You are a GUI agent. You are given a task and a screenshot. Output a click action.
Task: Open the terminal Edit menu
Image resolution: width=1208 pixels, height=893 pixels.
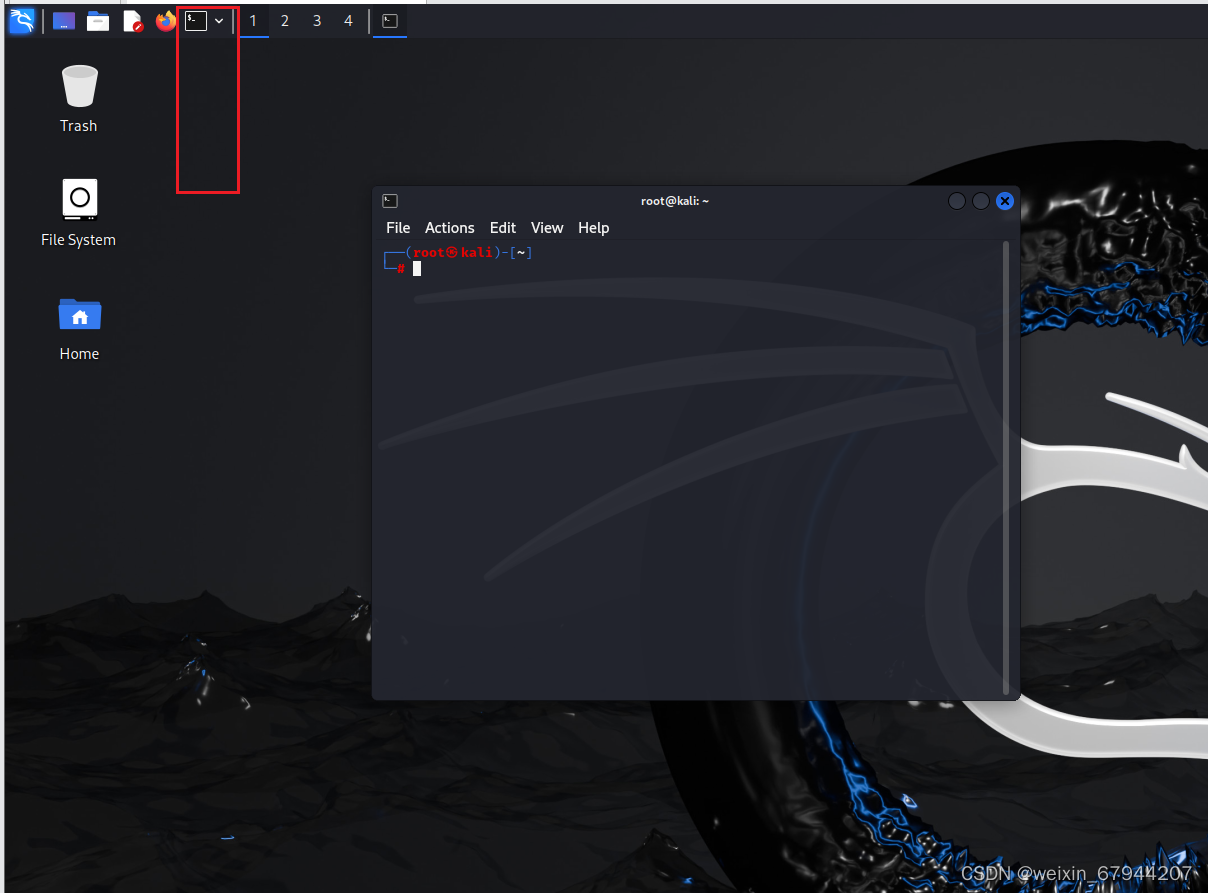pos(503,228)
